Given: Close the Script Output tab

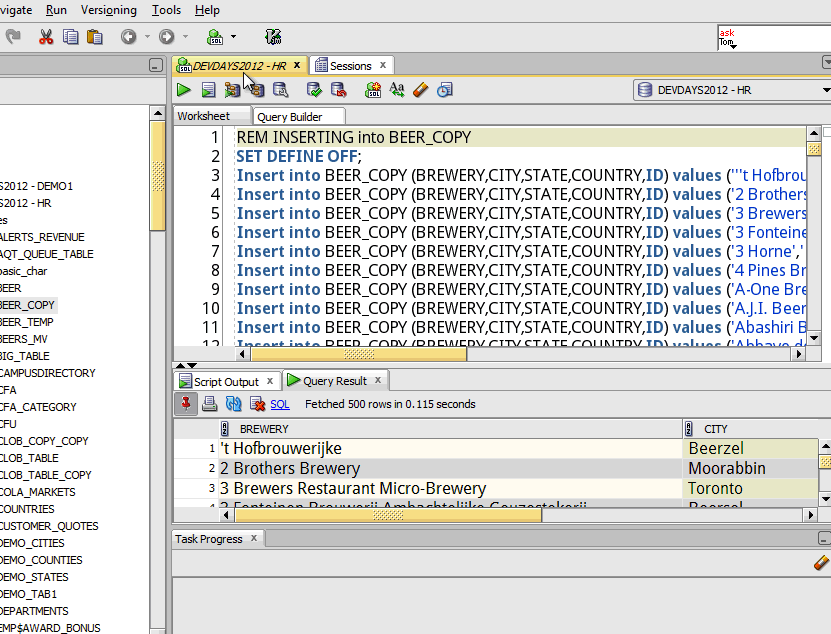Looking at the screenshot, I should point(270,381).
